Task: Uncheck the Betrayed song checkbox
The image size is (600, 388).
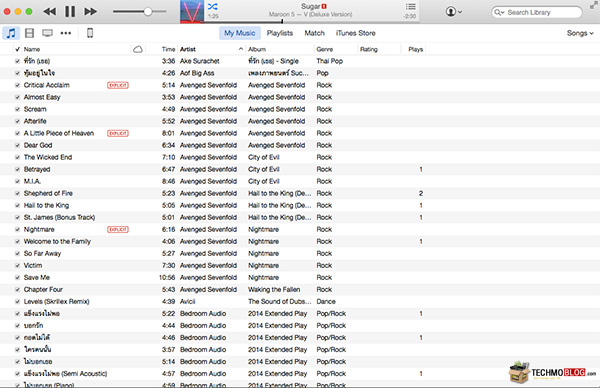Action: 17,169
